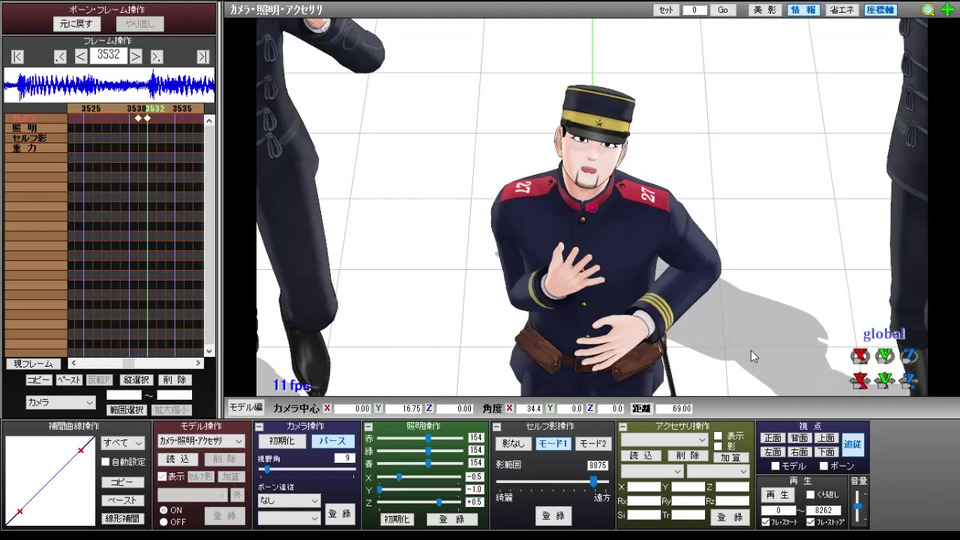Click the lower red interpolation curve handle
The image size is (960, 540).
pyautogui.click(x=20, y=511)
